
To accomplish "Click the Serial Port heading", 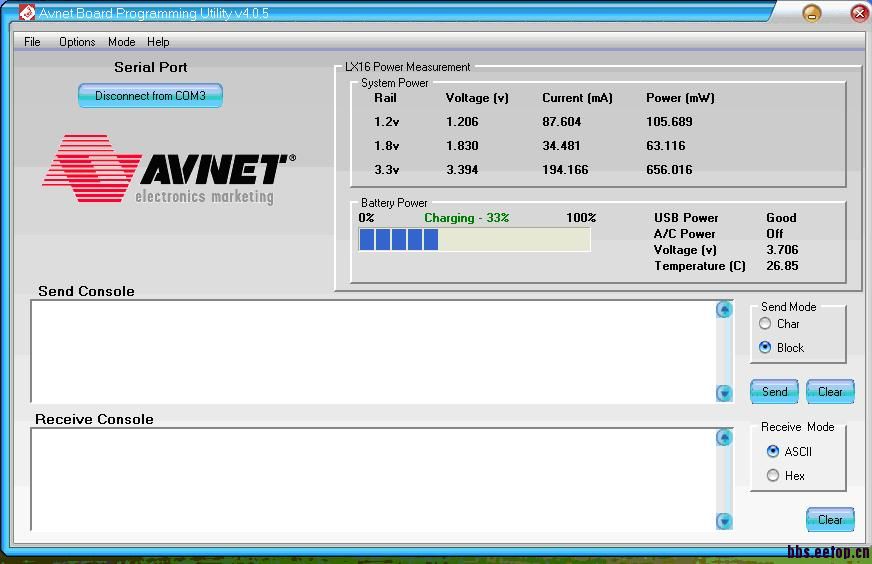I will coord(151,67).
